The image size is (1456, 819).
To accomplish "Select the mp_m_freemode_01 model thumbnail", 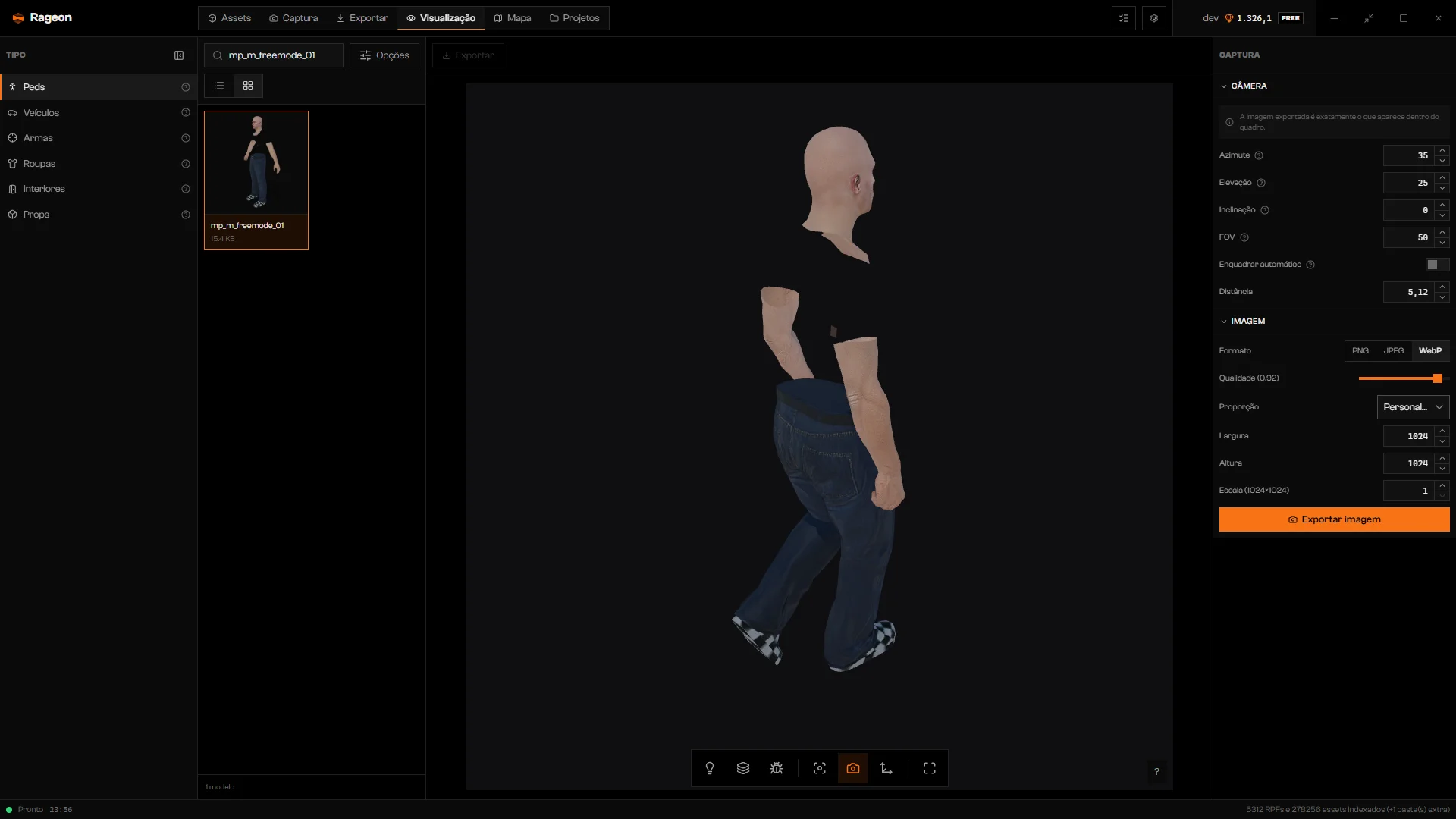I will coord(256,180).
